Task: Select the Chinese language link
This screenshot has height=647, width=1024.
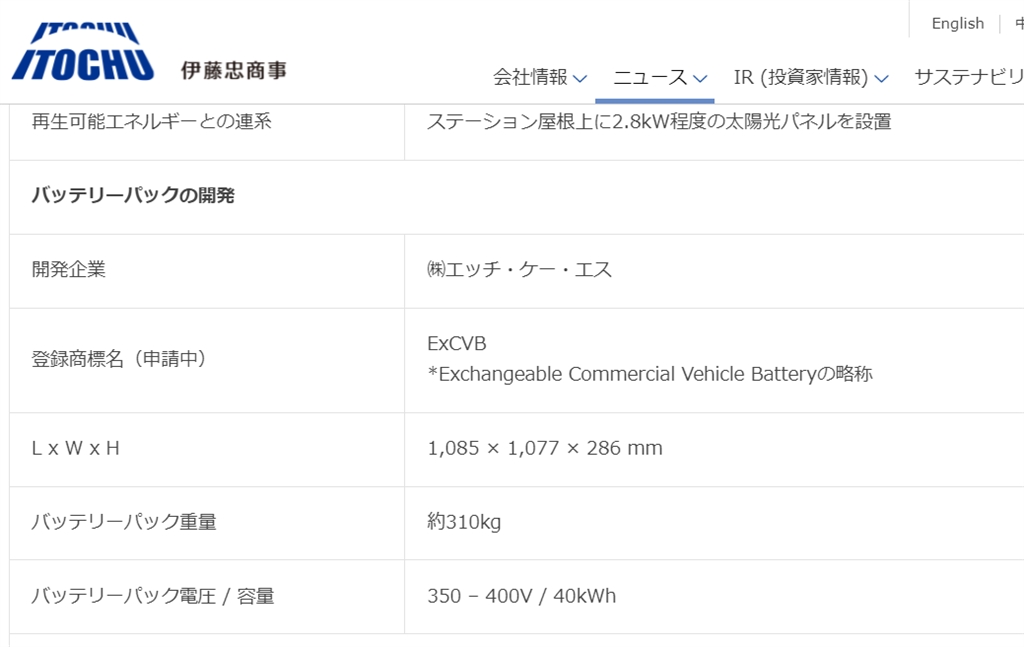Action: (x=1018, y=23)
